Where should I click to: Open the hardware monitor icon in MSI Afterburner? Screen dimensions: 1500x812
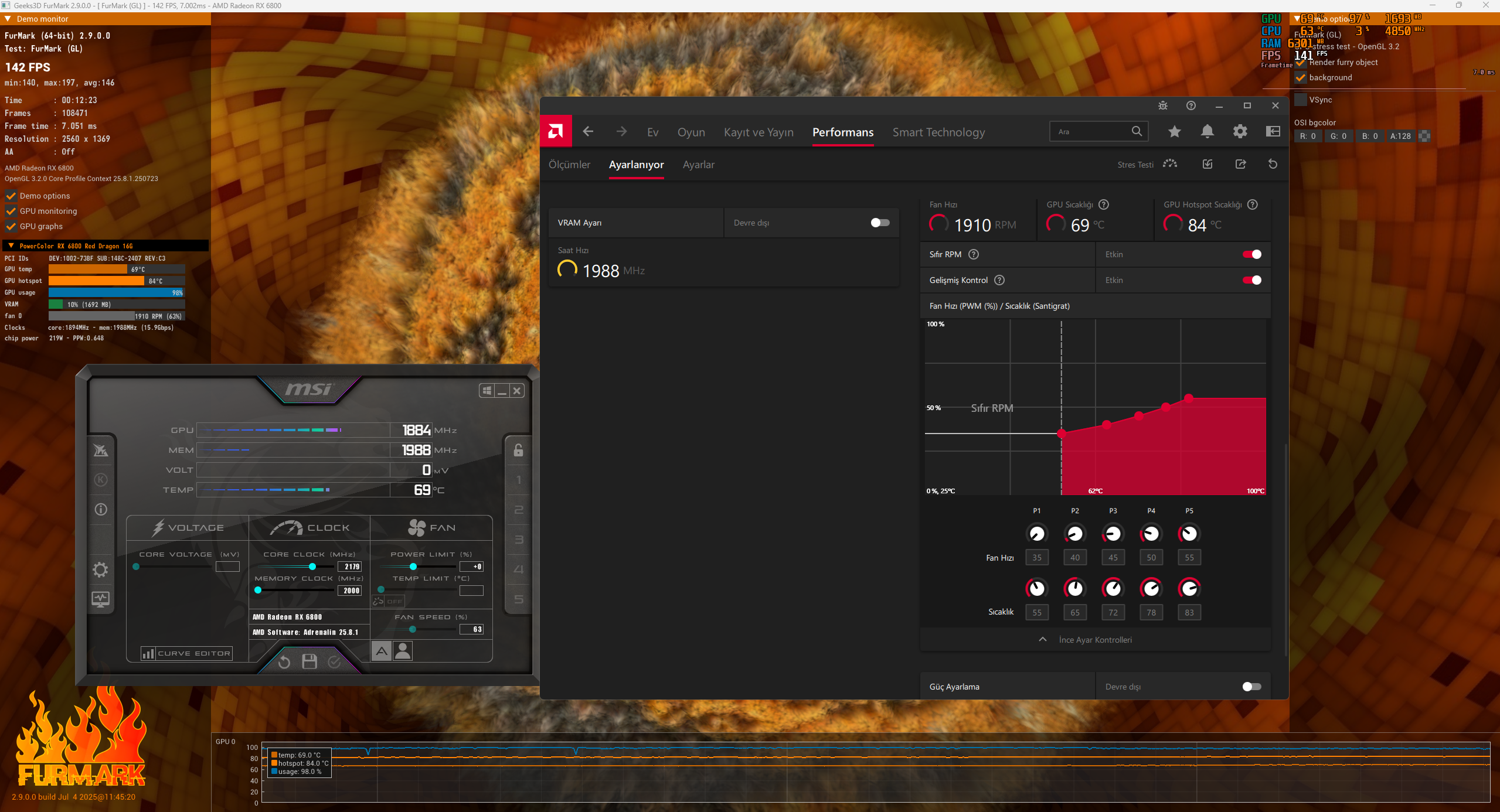(101, 599)
